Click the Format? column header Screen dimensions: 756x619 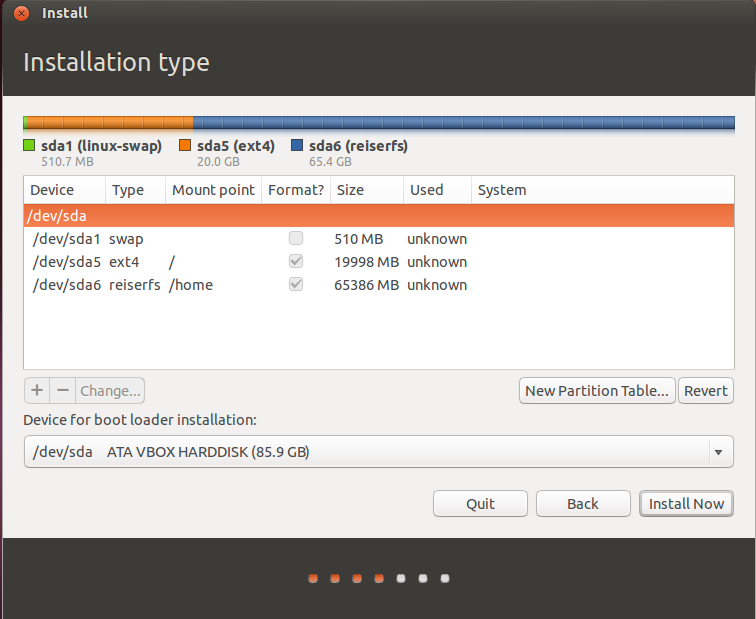pos(296,190)
